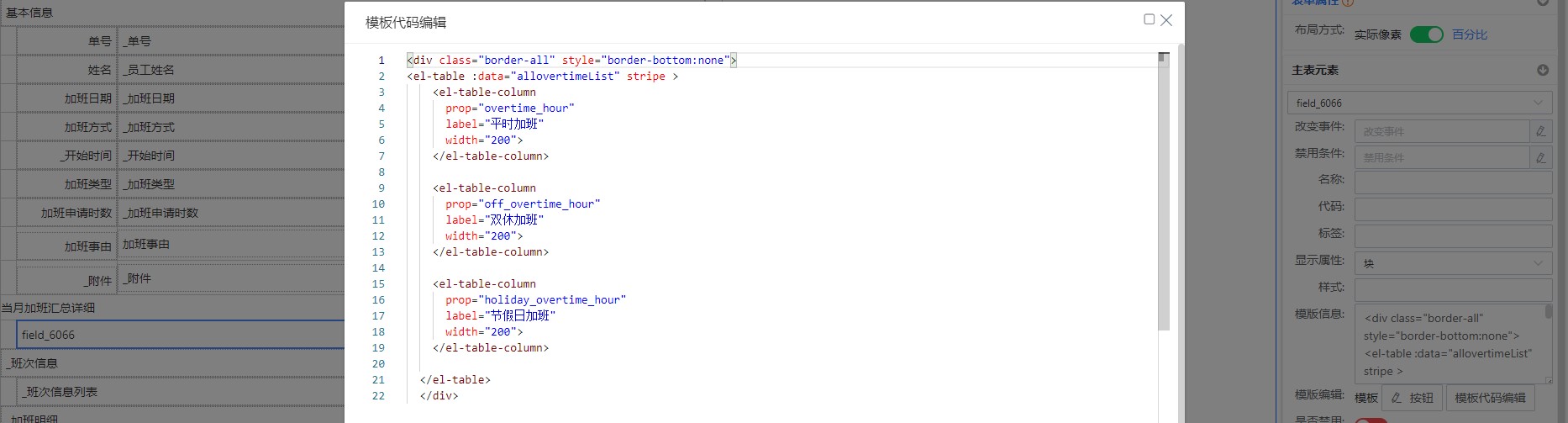Click edit icon beside 禁用条件 field

pyautogui.click(x=1540, y=157)
